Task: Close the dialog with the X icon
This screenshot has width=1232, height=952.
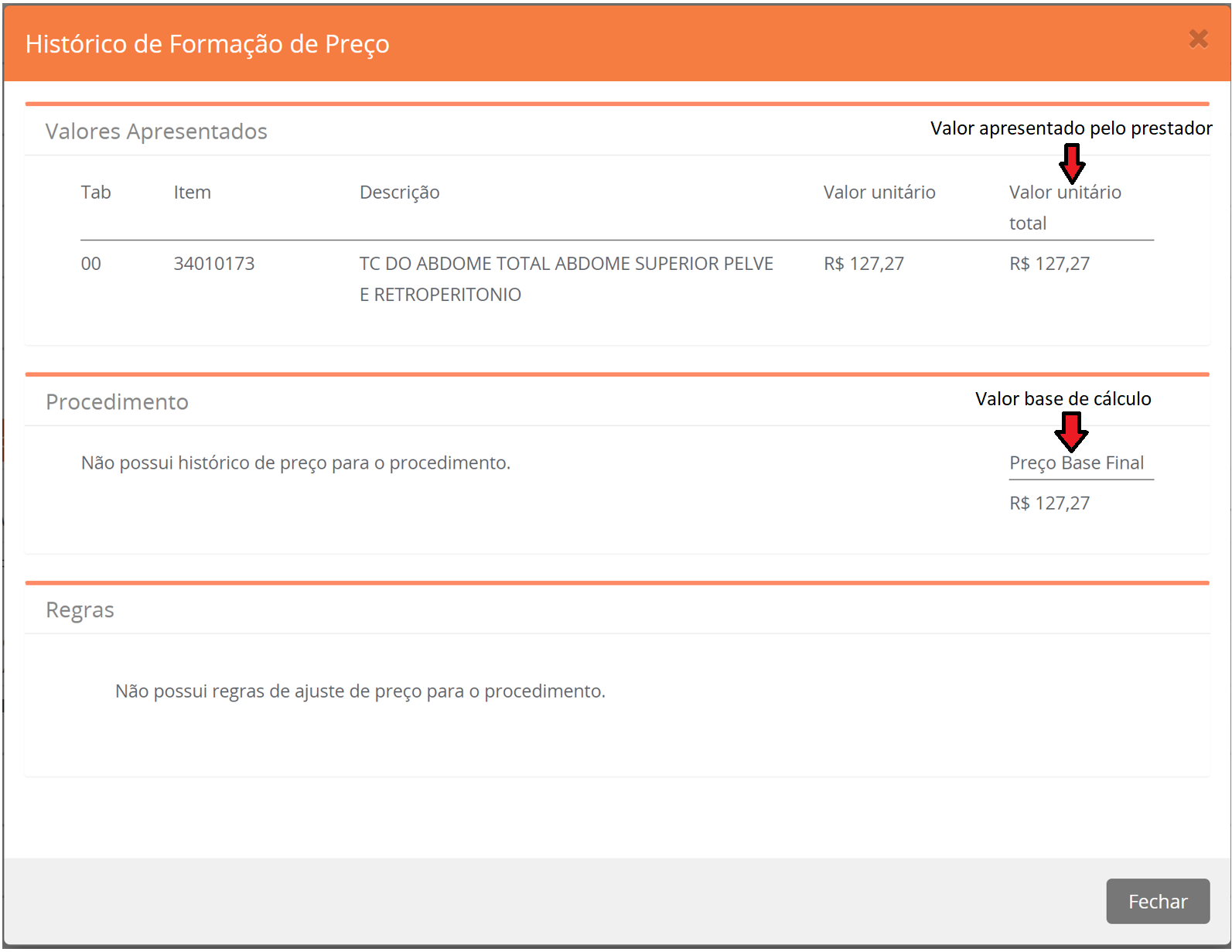Action: point(1198,39)
